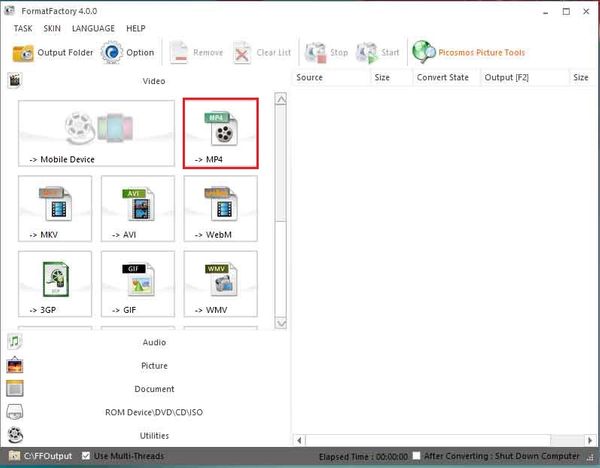Open the LANGUAGE menu

coord(93,28)
